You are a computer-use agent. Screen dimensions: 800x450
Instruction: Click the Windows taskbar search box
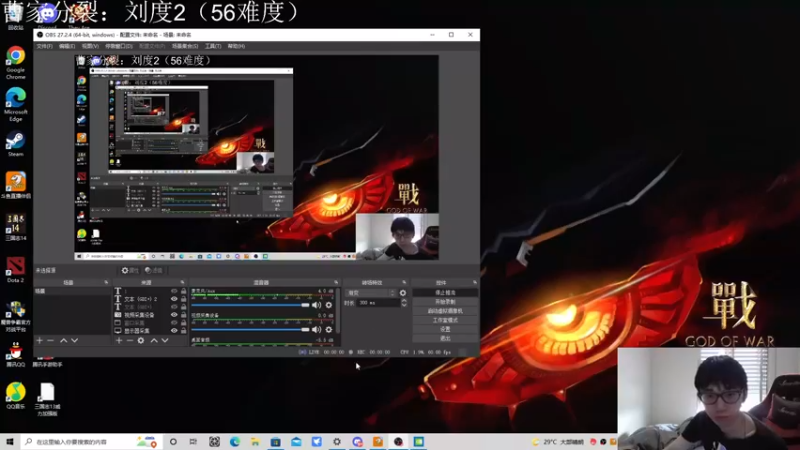point(92,442)
